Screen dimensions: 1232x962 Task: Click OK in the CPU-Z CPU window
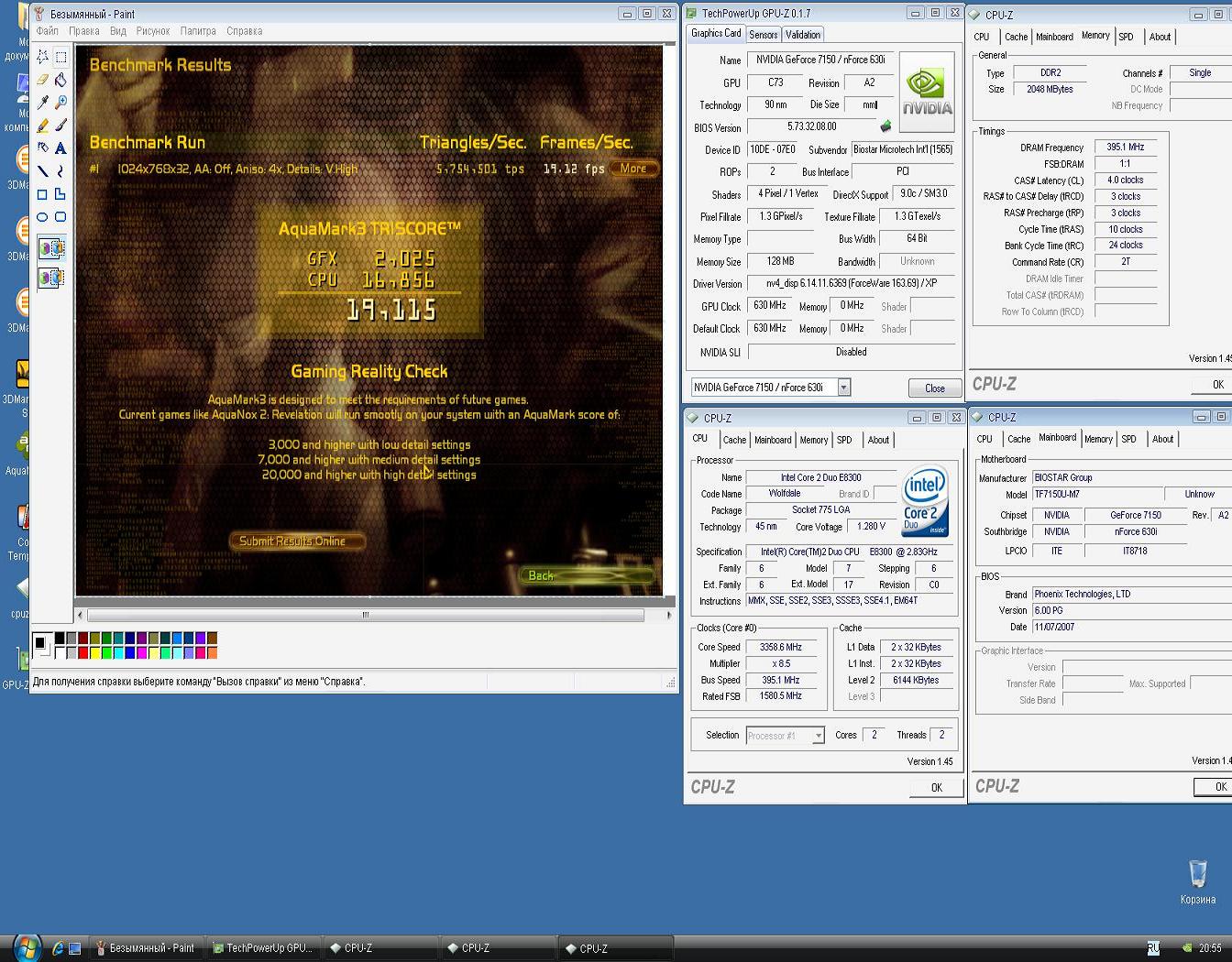tap(937, 788)
